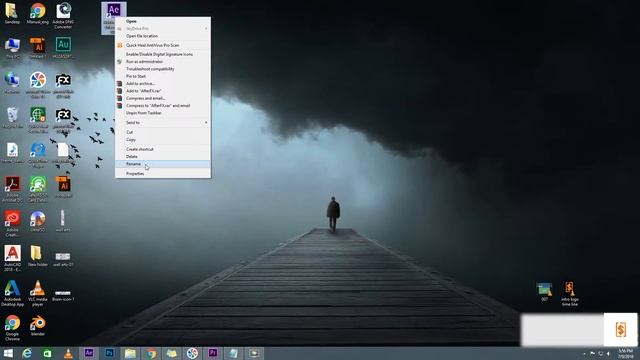640x360 pixels.
Task: Choose Quick Heal AntiVirus Pro Scan
Action: point(163,45)
